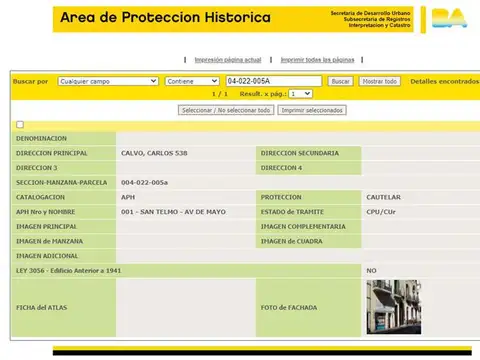Click the 'IMAGEN PRINCIPAL' label

(46, 226)
